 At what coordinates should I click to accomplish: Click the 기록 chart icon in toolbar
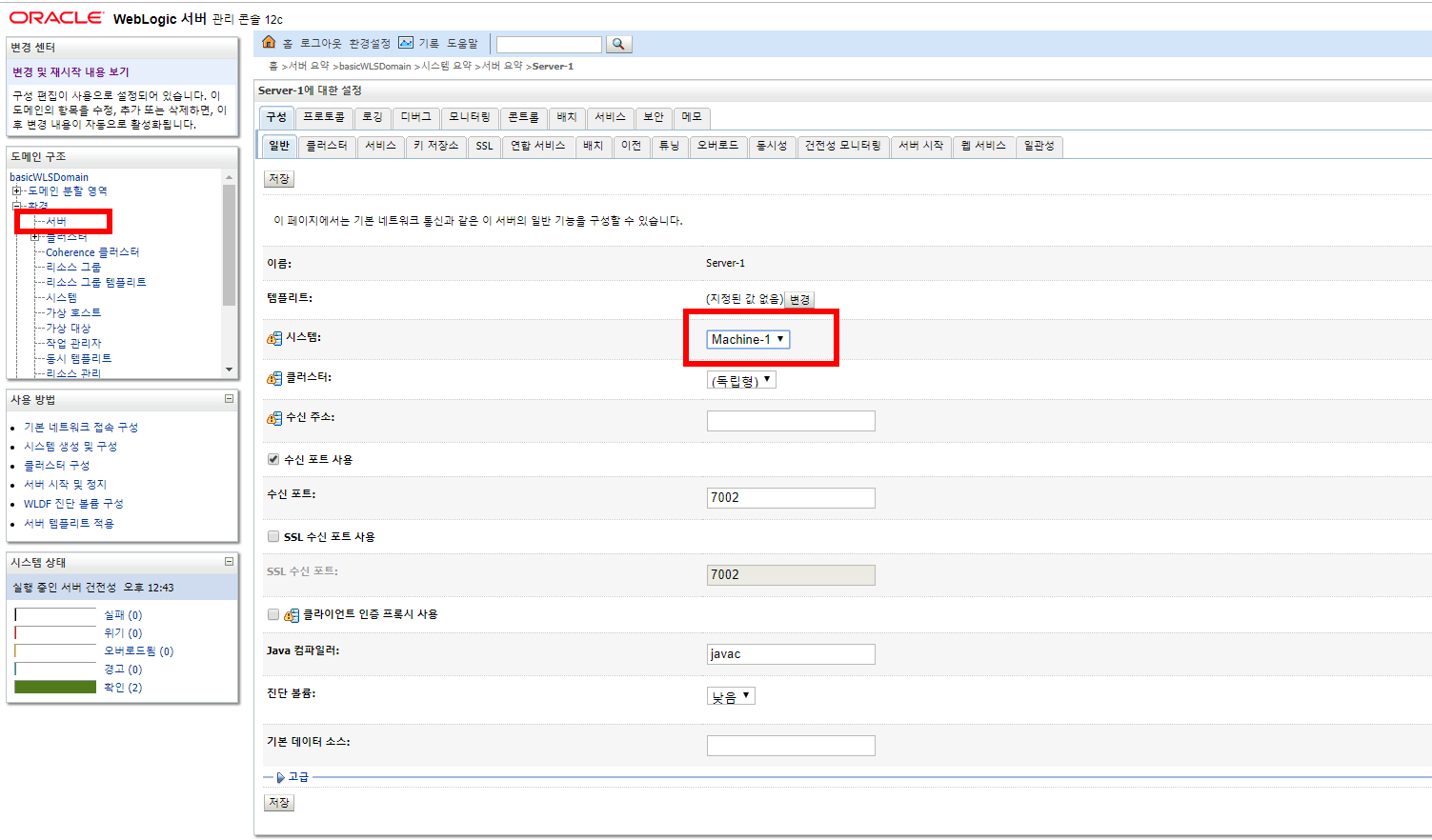click(x=406, y=43)
